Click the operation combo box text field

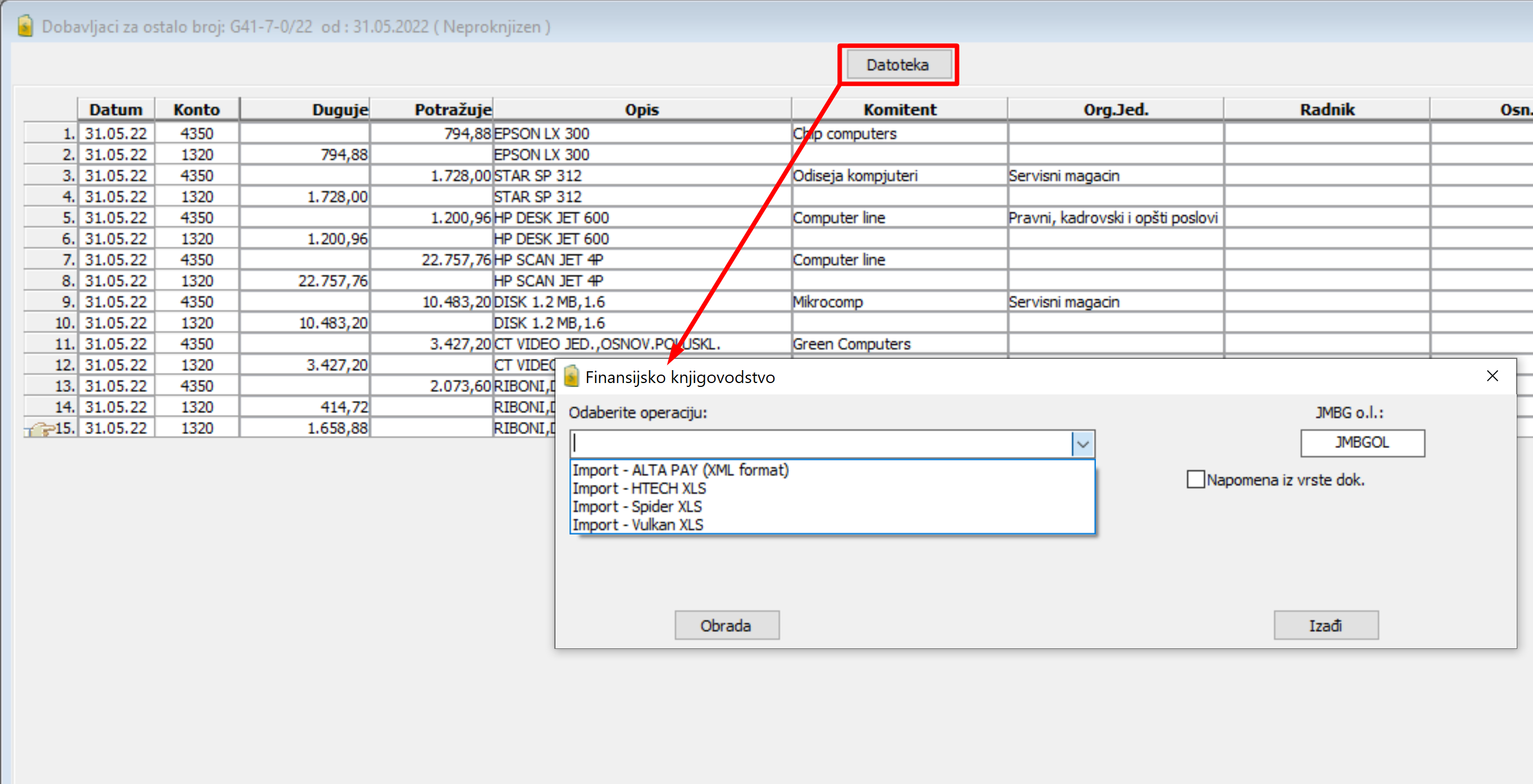tap(821, 444)
